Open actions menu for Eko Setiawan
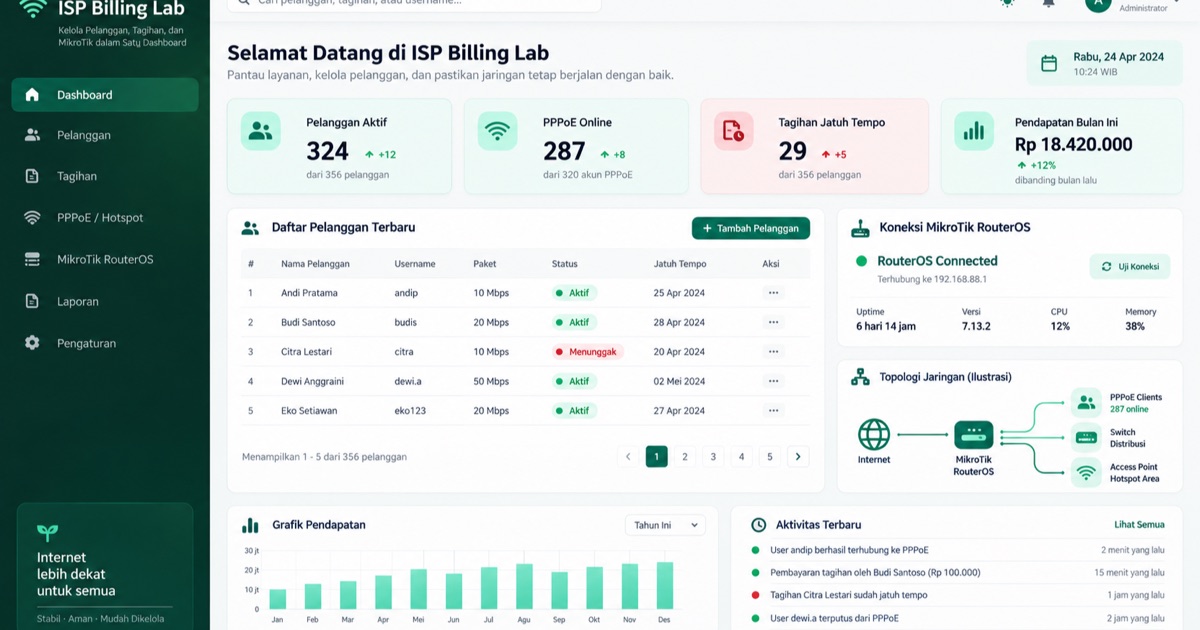 tap(773, 411)
